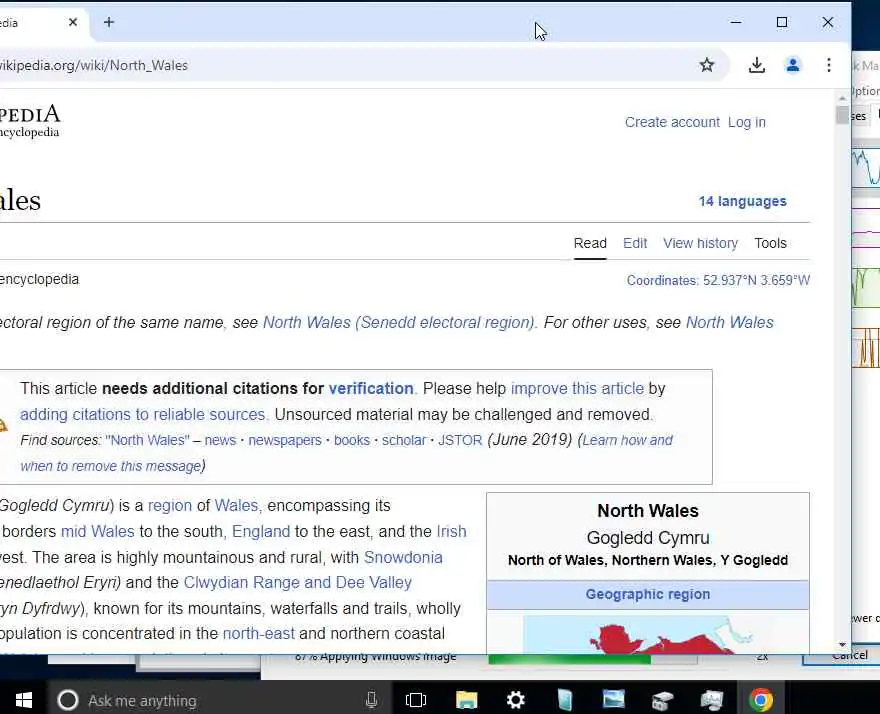Open Task View from the taskbar
Image resolution: width=880 pixels, height=714 pixels.
416,700
